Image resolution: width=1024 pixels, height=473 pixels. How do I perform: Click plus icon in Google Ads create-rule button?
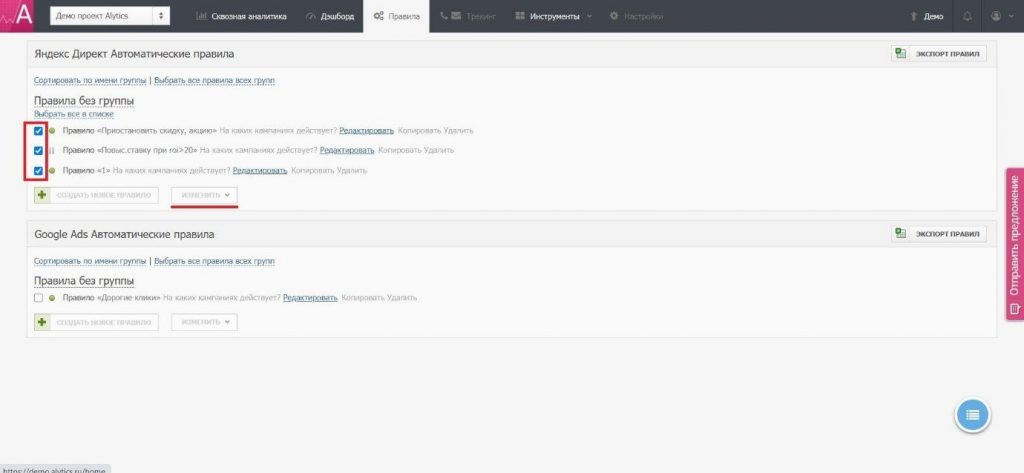point(42,322)
